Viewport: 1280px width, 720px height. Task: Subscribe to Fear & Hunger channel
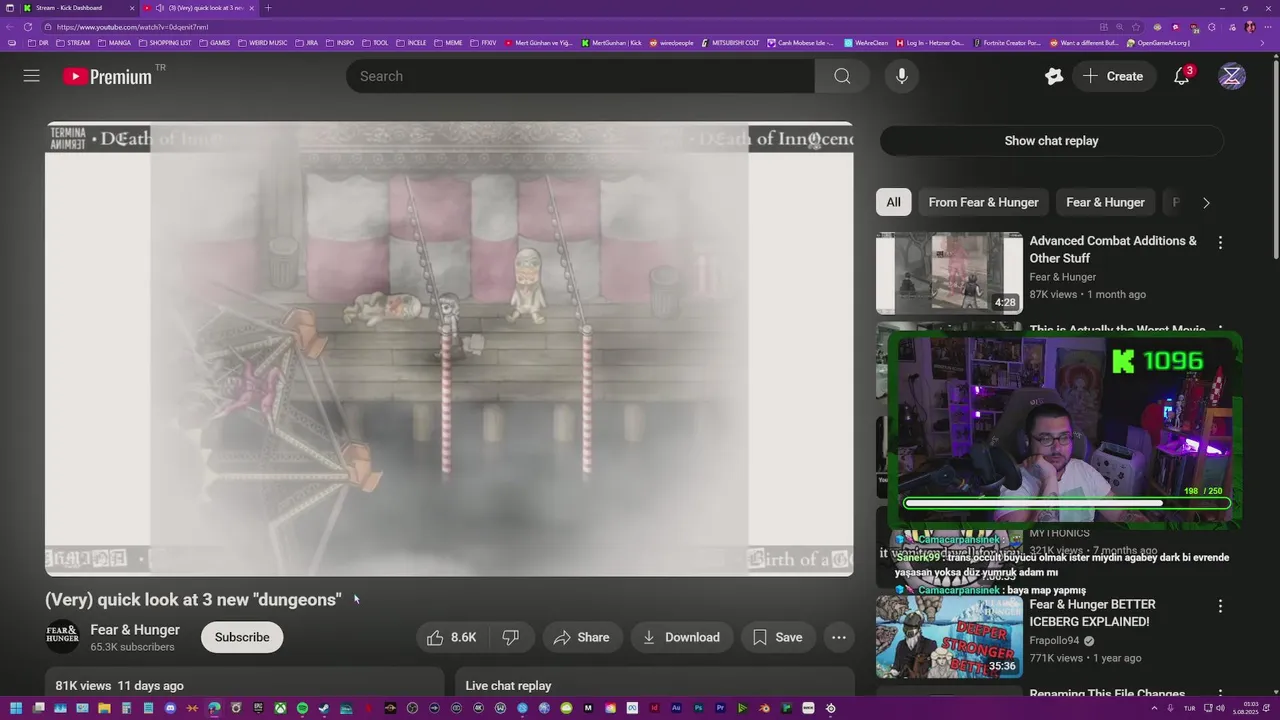pos(242,637)
